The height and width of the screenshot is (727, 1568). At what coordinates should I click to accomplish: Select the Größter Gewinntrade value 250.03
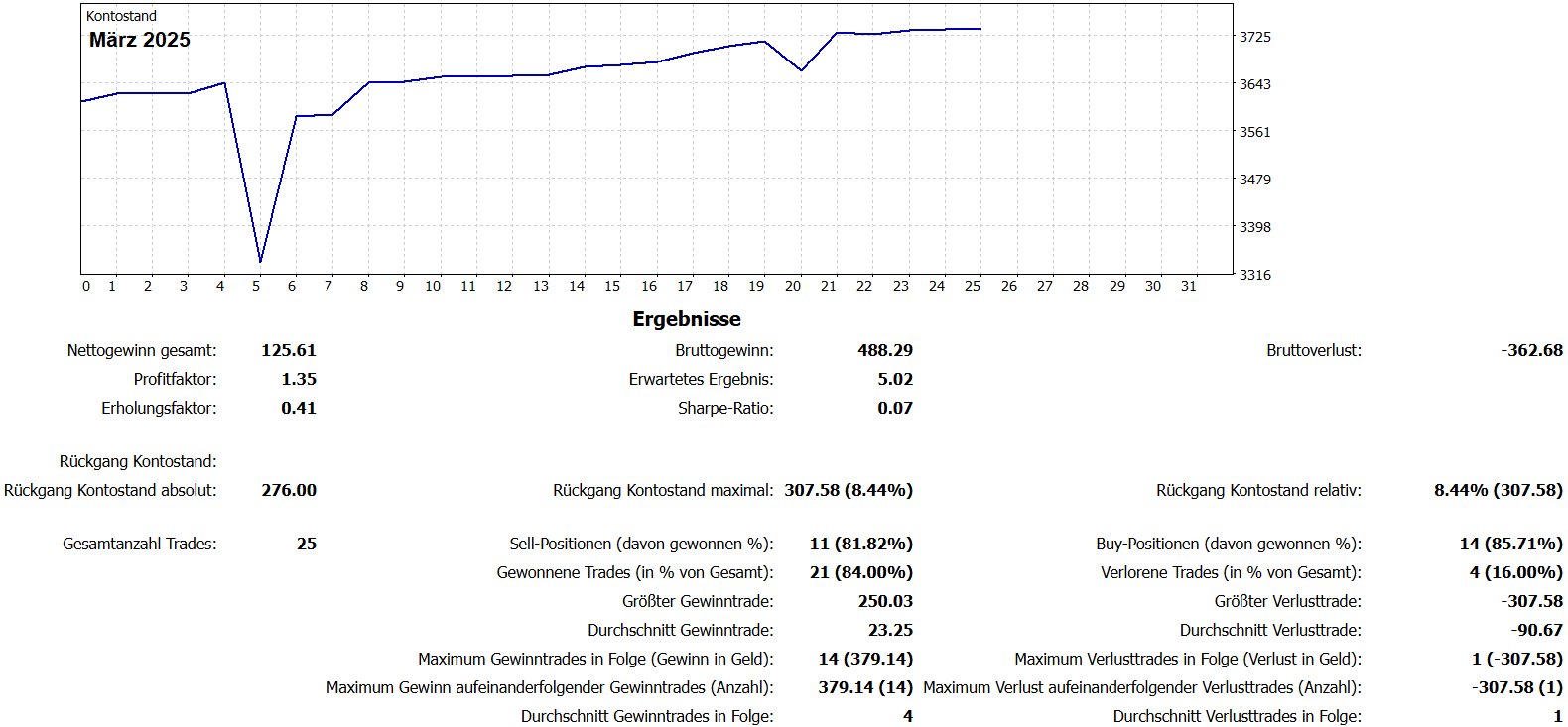pyautogui.click(x=885, y=601)
